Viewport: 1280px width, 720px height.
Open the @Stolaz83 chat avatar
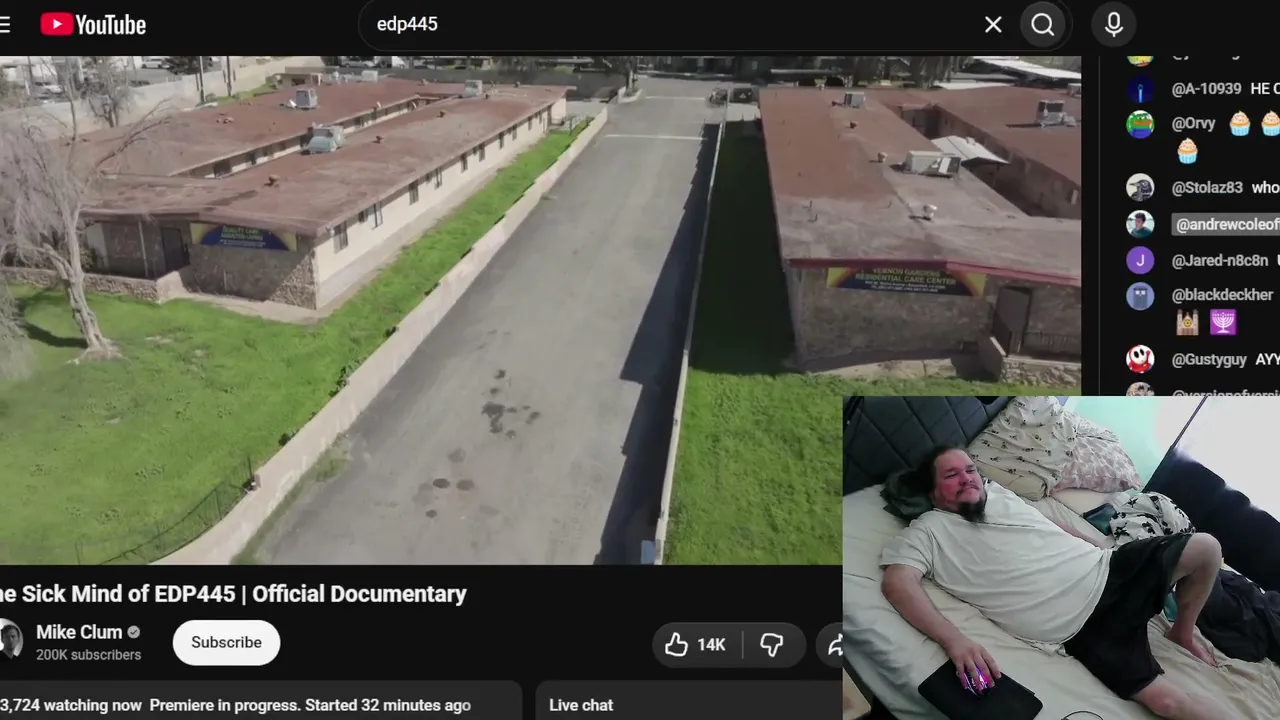[1140, 188]
